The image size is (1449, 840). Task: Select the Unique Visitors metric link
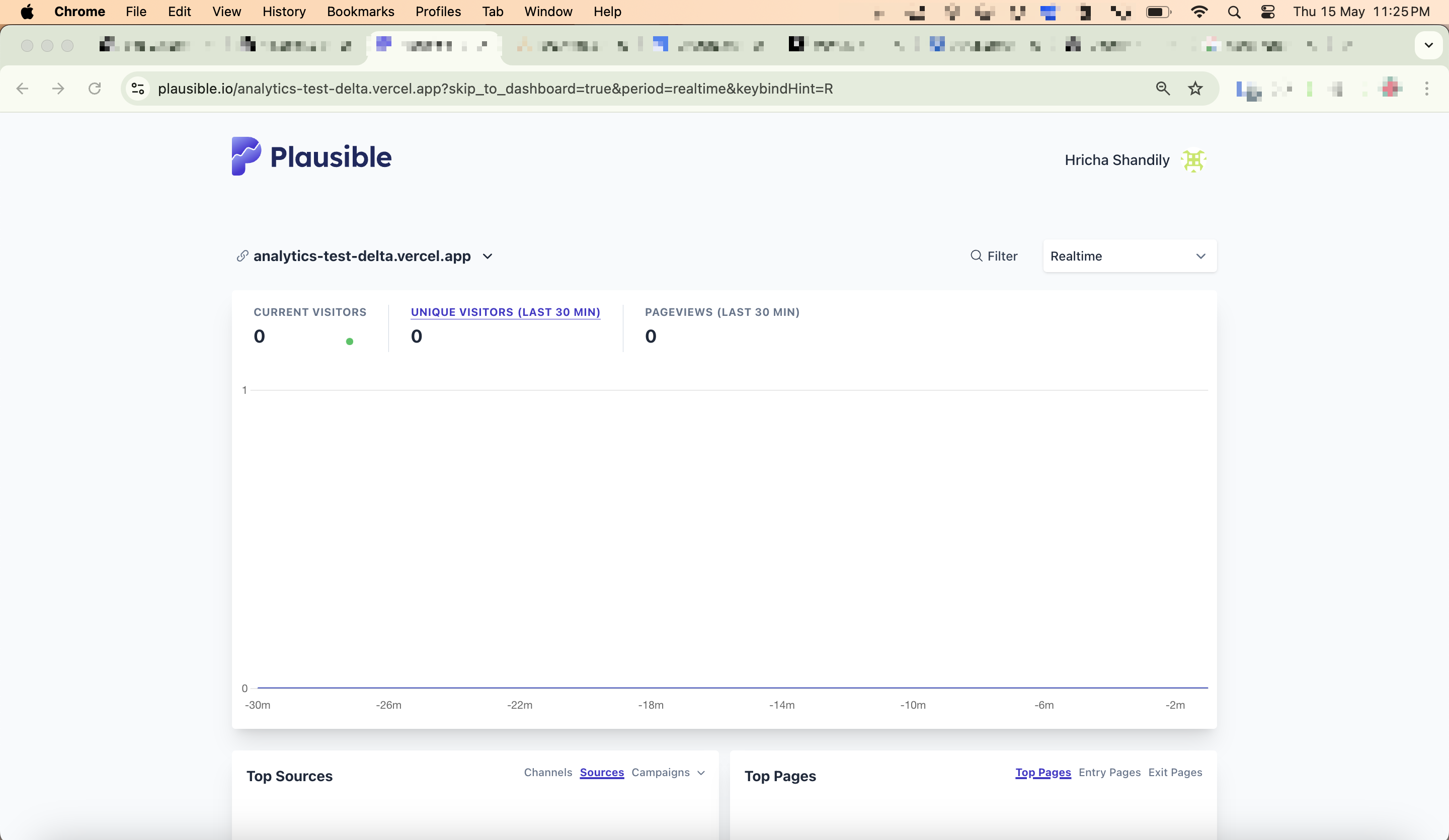coord(505,312)
